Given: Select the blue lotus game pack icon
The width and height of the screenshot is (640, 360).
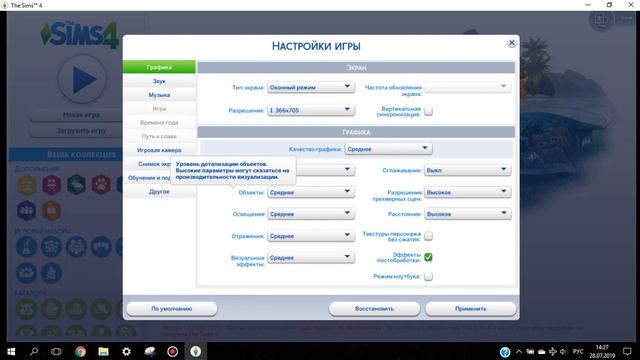Looking at the screenshot, I should click(27, 273).
